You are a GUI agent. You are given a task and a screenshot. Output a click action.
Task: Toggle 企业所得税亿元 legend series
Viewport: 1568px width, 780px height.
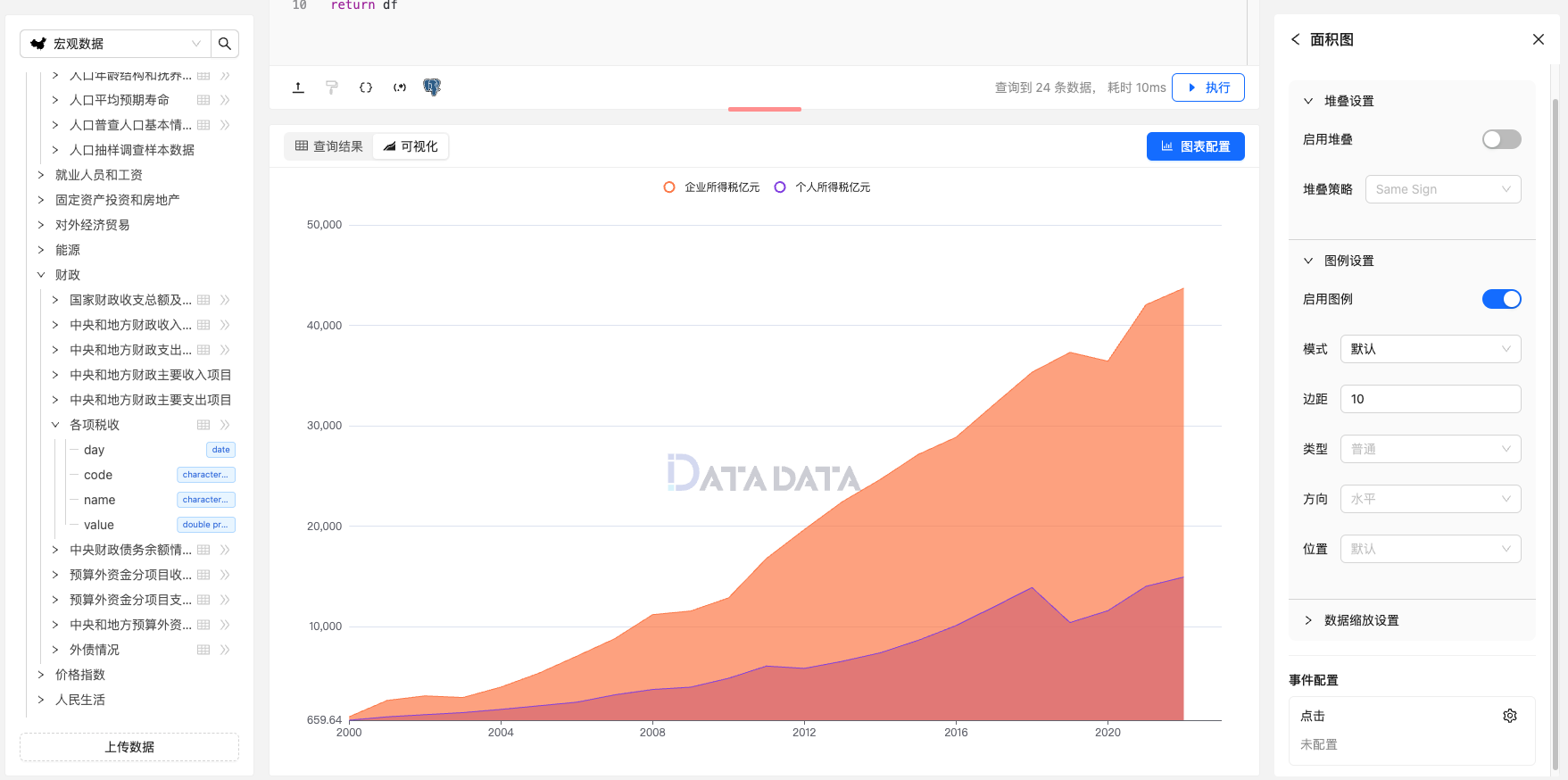coord(712,187)
